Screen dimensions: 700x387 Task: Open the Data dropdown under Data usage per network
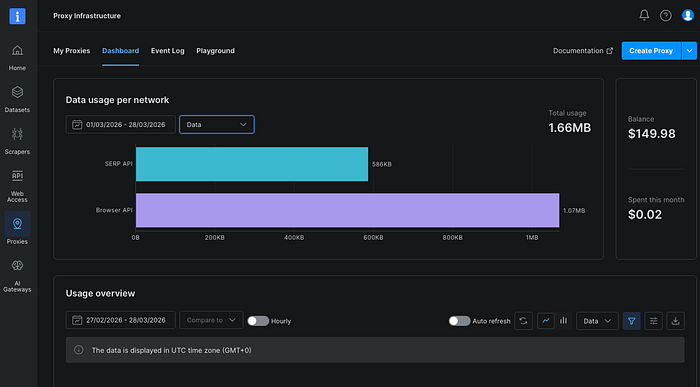click(x=217, y=125)
